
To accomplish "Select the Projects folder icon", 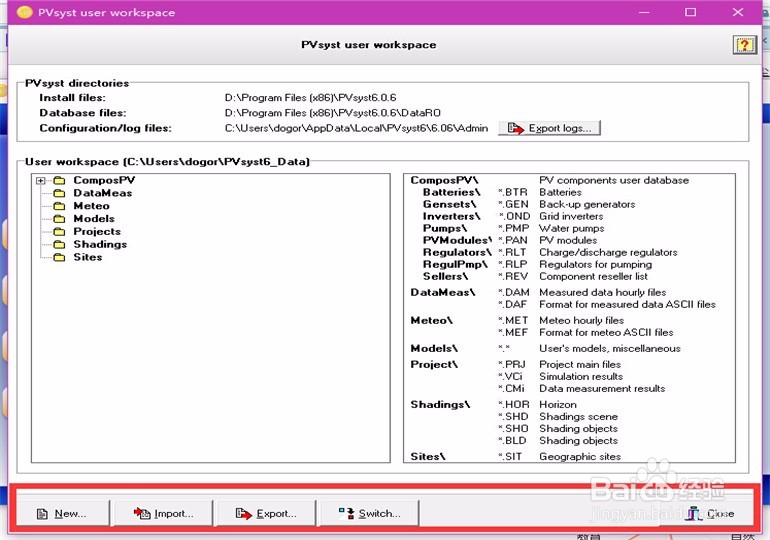I will tap(59, 232).
